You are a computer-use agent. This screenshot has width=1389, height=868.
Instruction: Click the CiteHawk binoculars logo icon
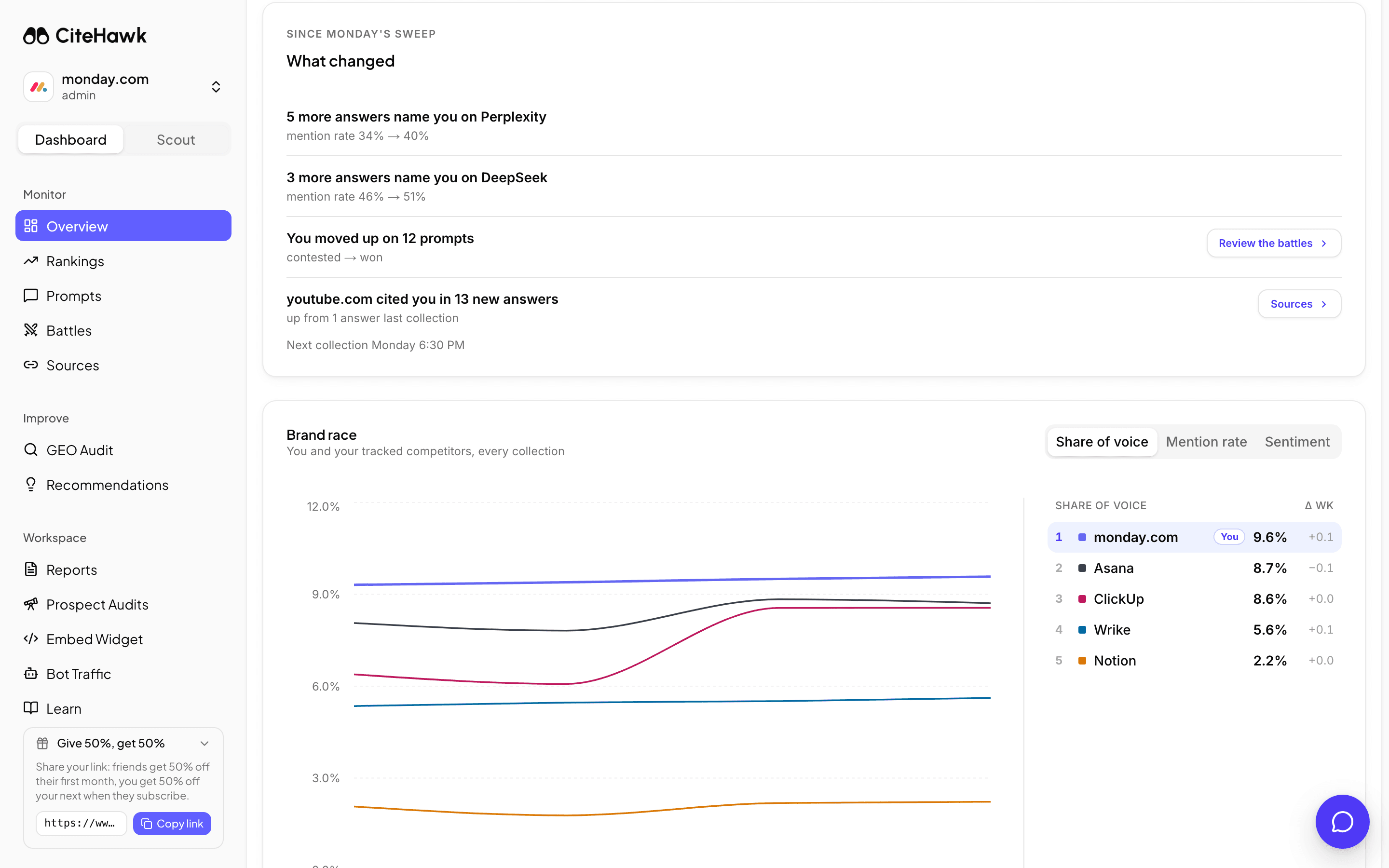coord(36,36)
